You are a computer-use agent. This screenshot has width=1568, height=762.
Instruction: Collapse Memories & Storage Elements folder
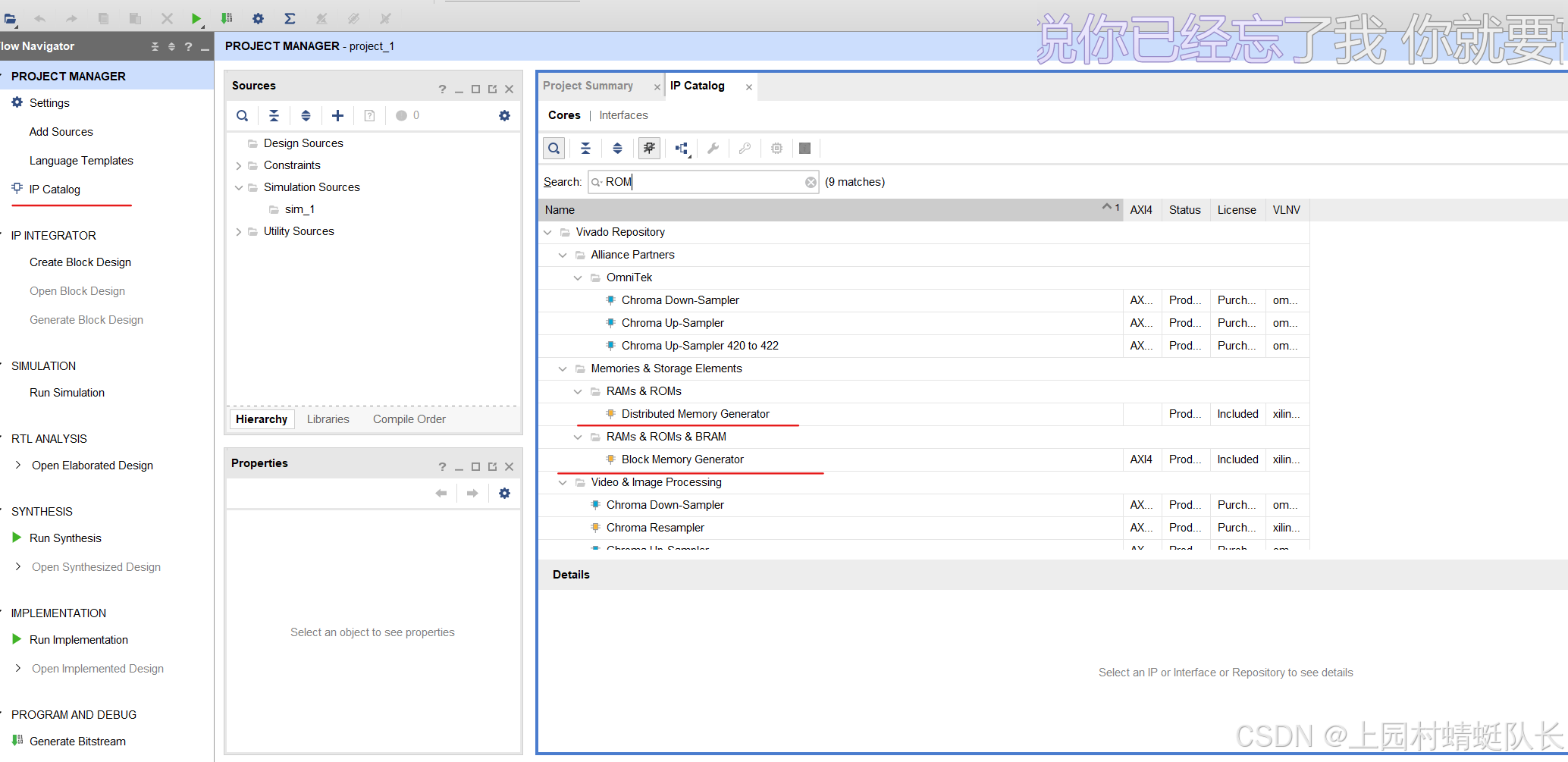563,368
